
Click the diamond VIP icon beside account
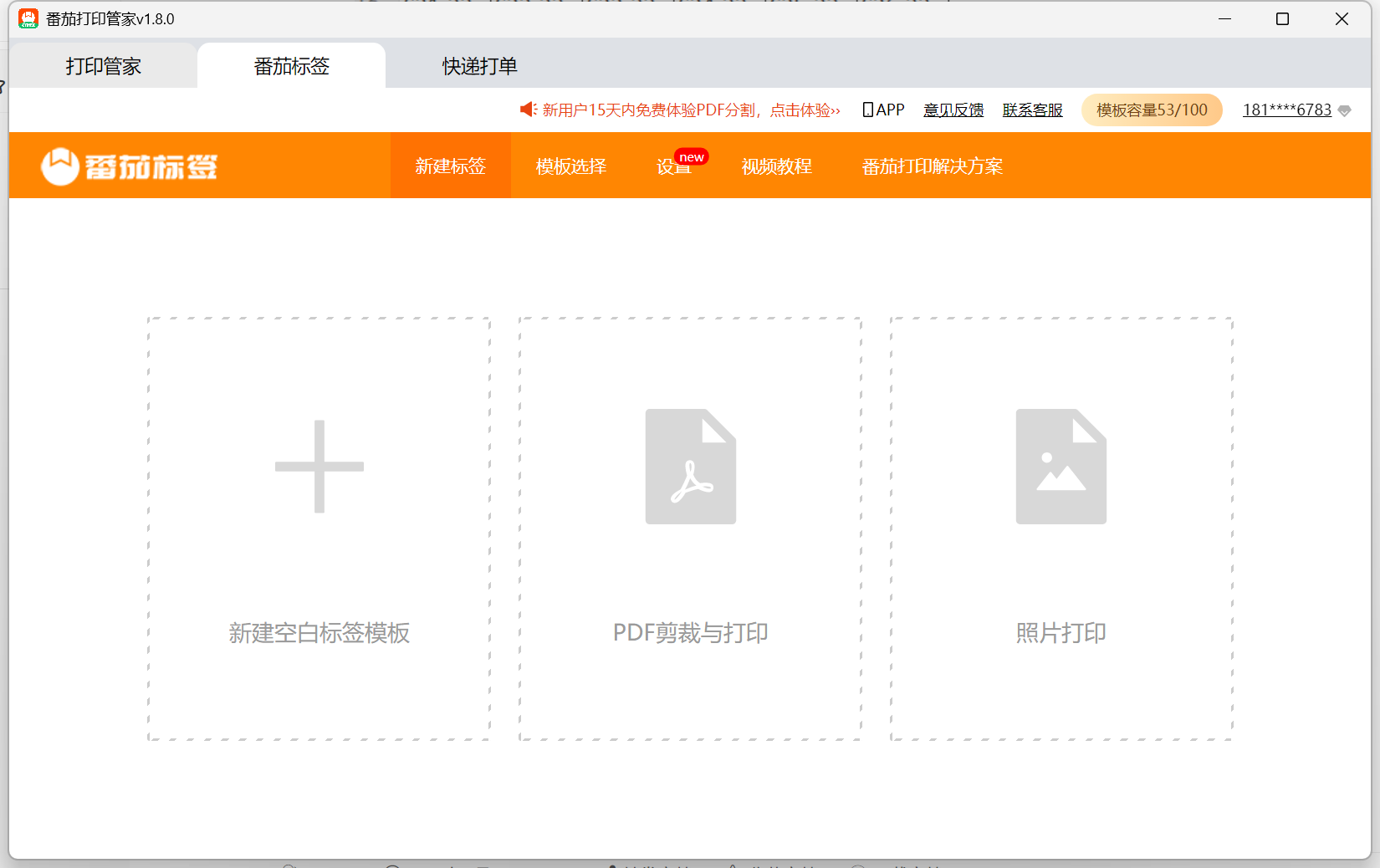point(1345,110)
